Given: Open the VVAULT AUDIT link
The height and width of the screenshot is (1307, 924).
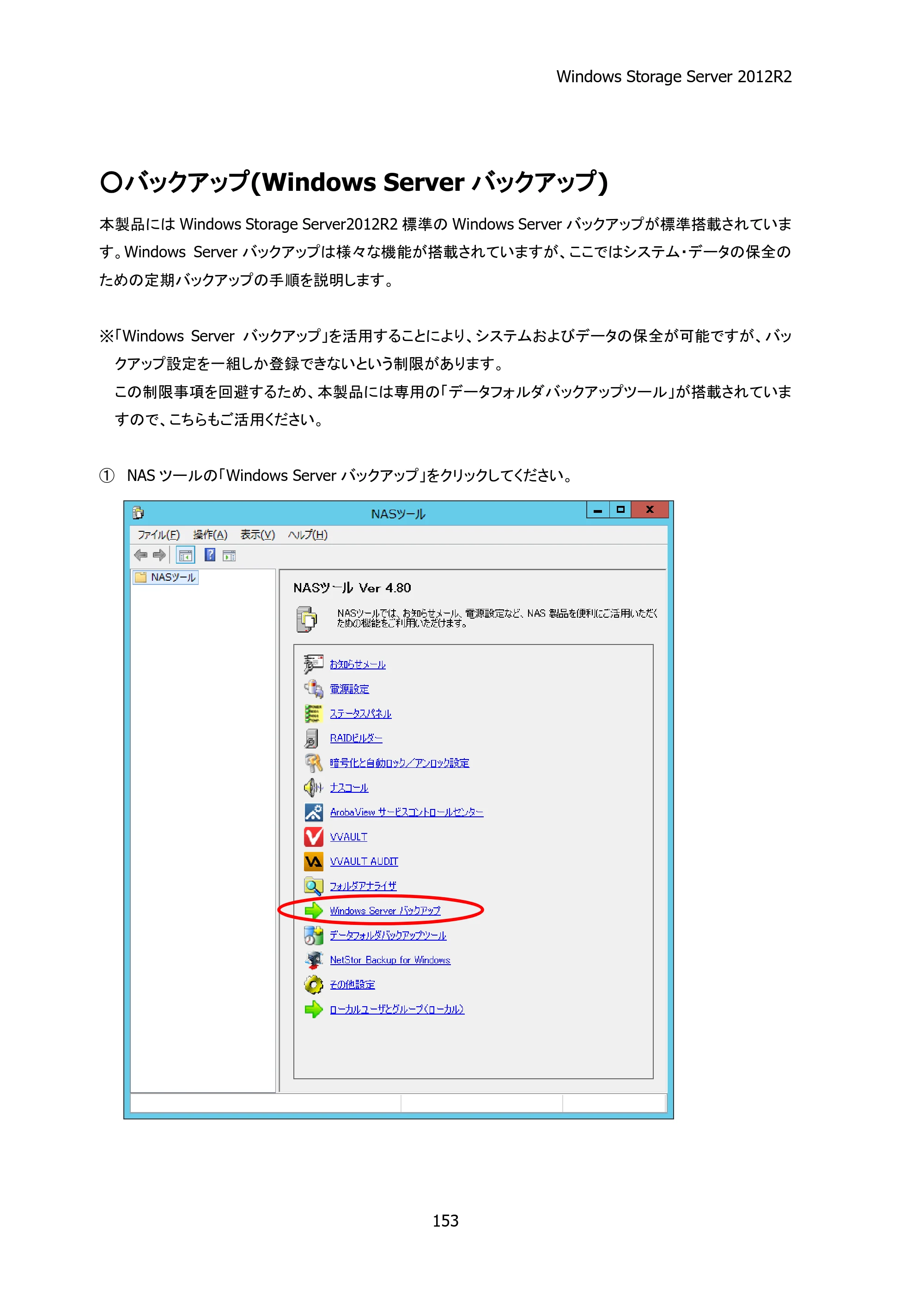Looking at the screenshot, I should [364, 861].
